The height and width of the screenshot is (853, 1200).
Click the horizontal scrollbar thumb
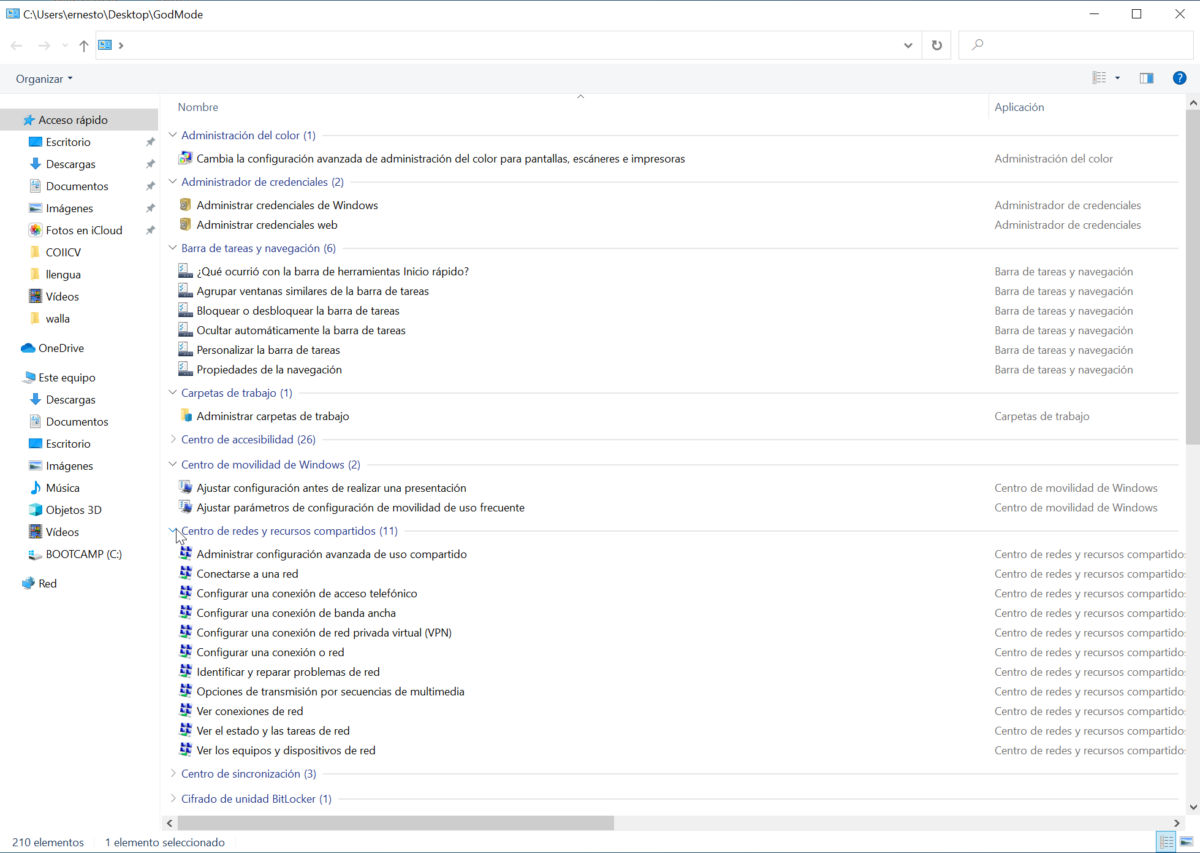[x=395, y=823]
